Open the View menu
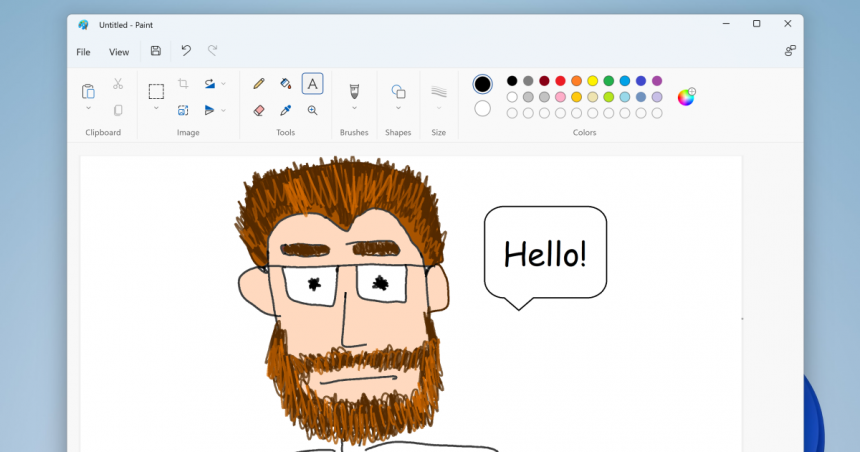 coord(119,52)
